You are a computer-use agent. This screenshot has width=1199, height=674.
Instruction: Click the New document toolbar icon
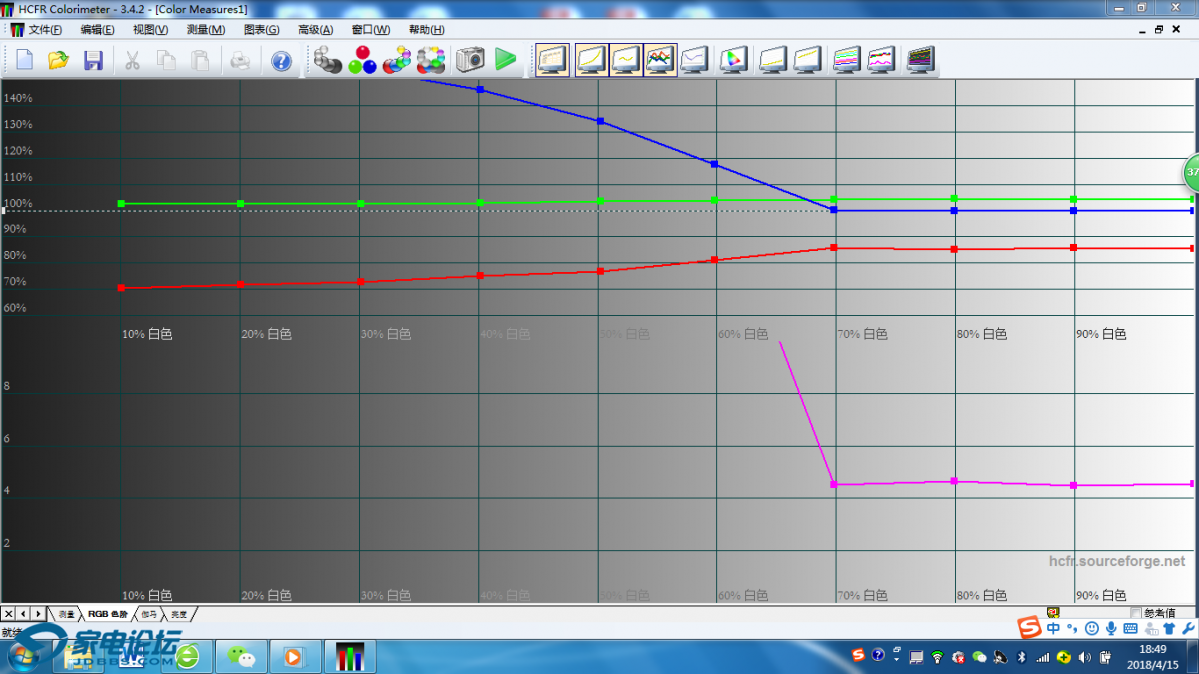point(24,60)
